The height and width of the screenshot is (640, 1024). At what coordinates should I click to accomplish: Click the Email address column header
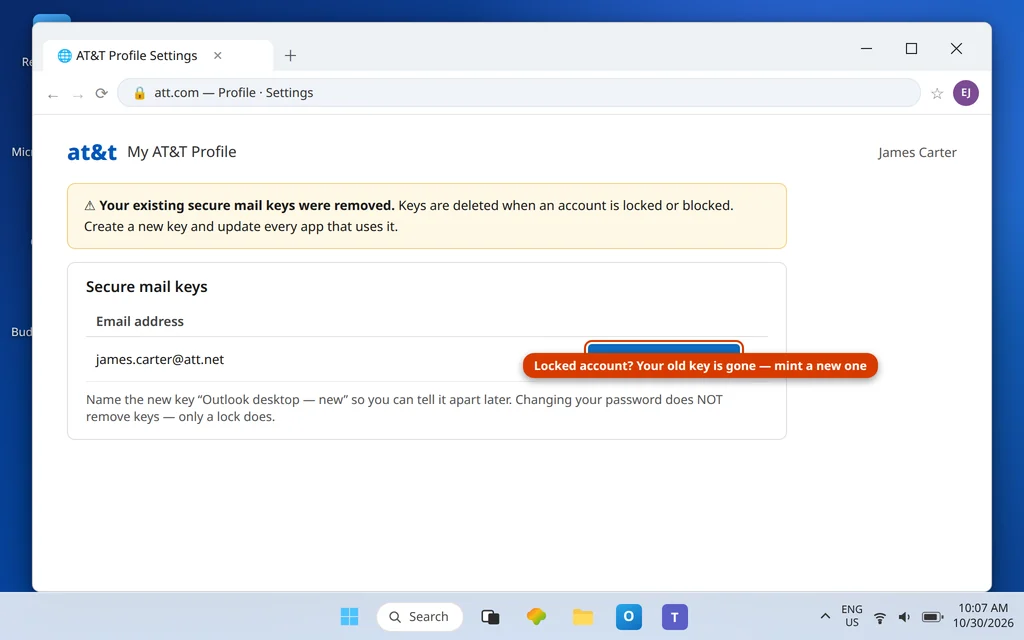pos(140,321)
